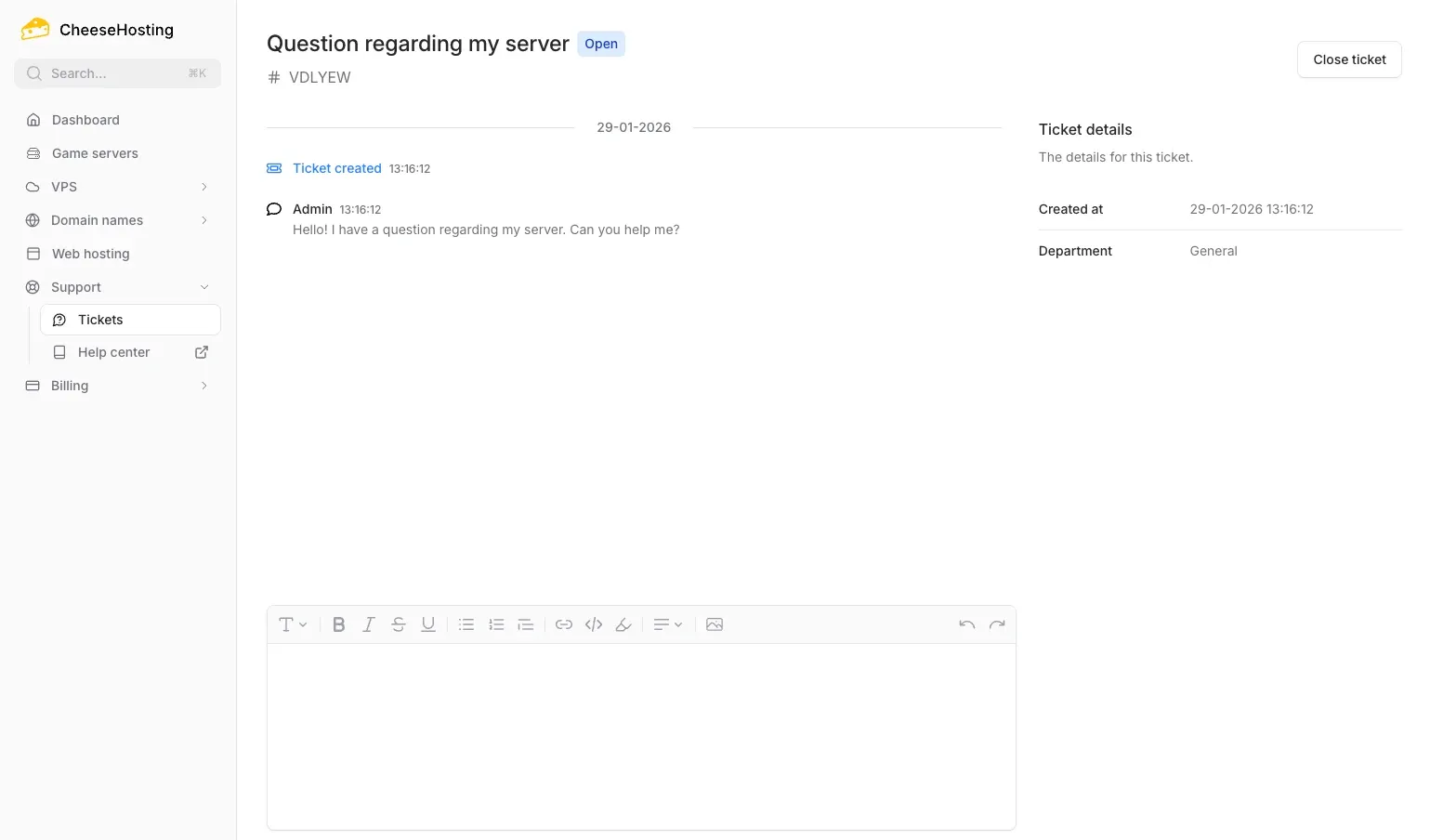Insert a code block
Screen dimensions: 1430x840
click(x=593, y=623)
